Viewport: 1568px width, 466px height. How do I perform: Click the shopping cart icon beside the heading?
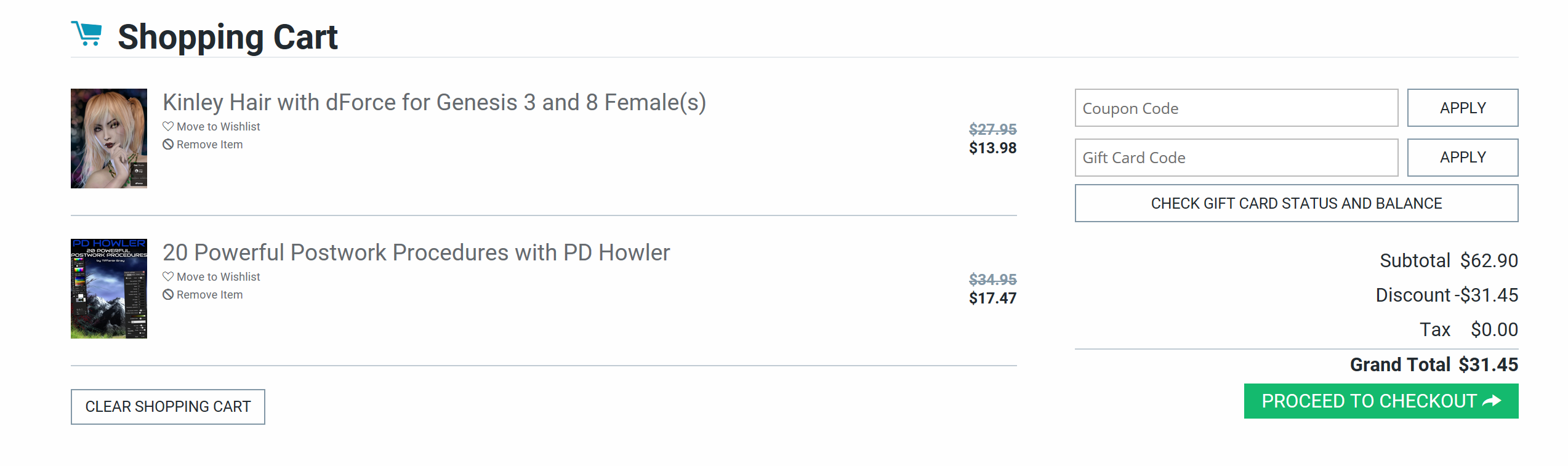point(87,34)
